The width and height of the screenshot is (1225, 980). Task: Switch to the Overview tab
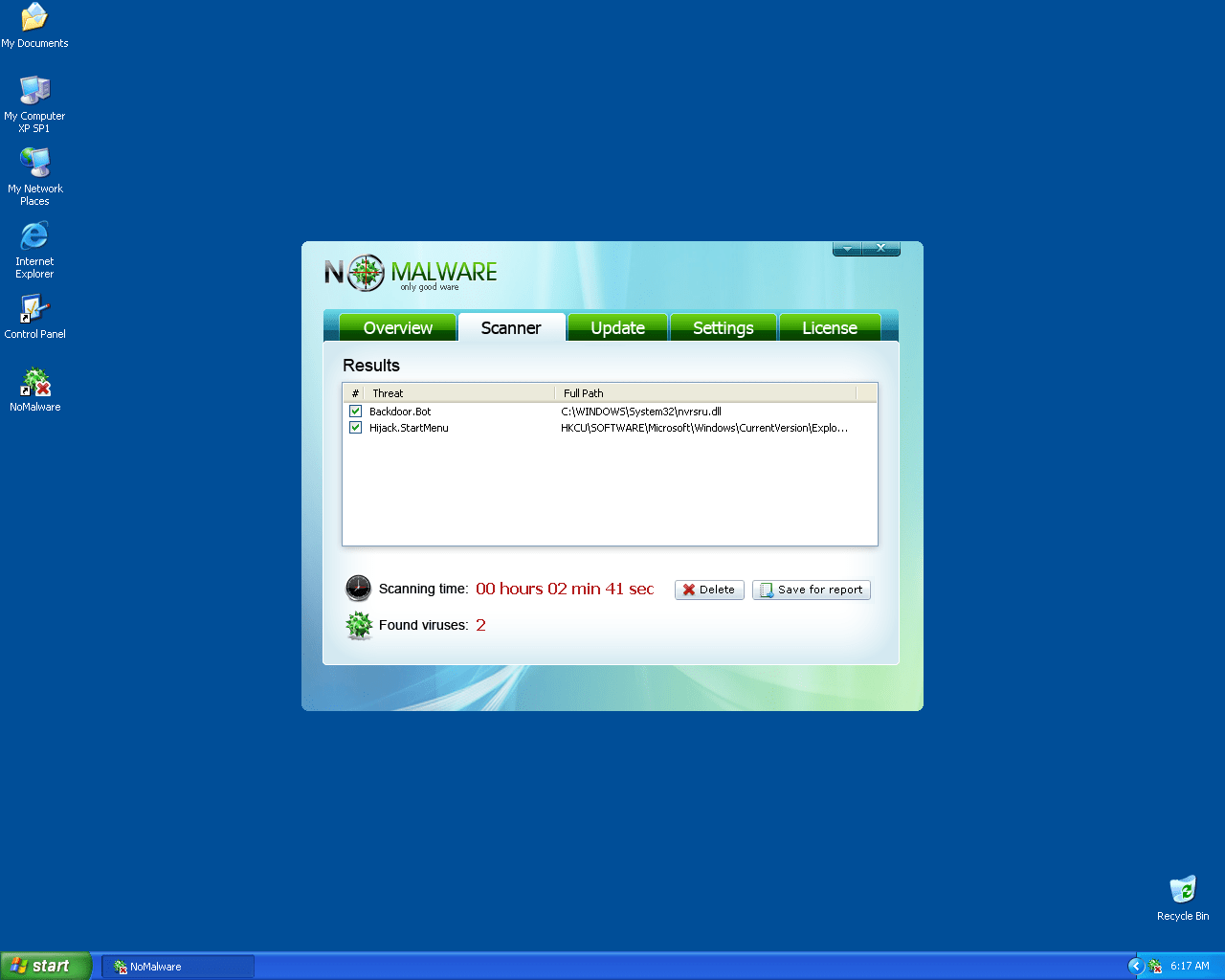[397, 327]
